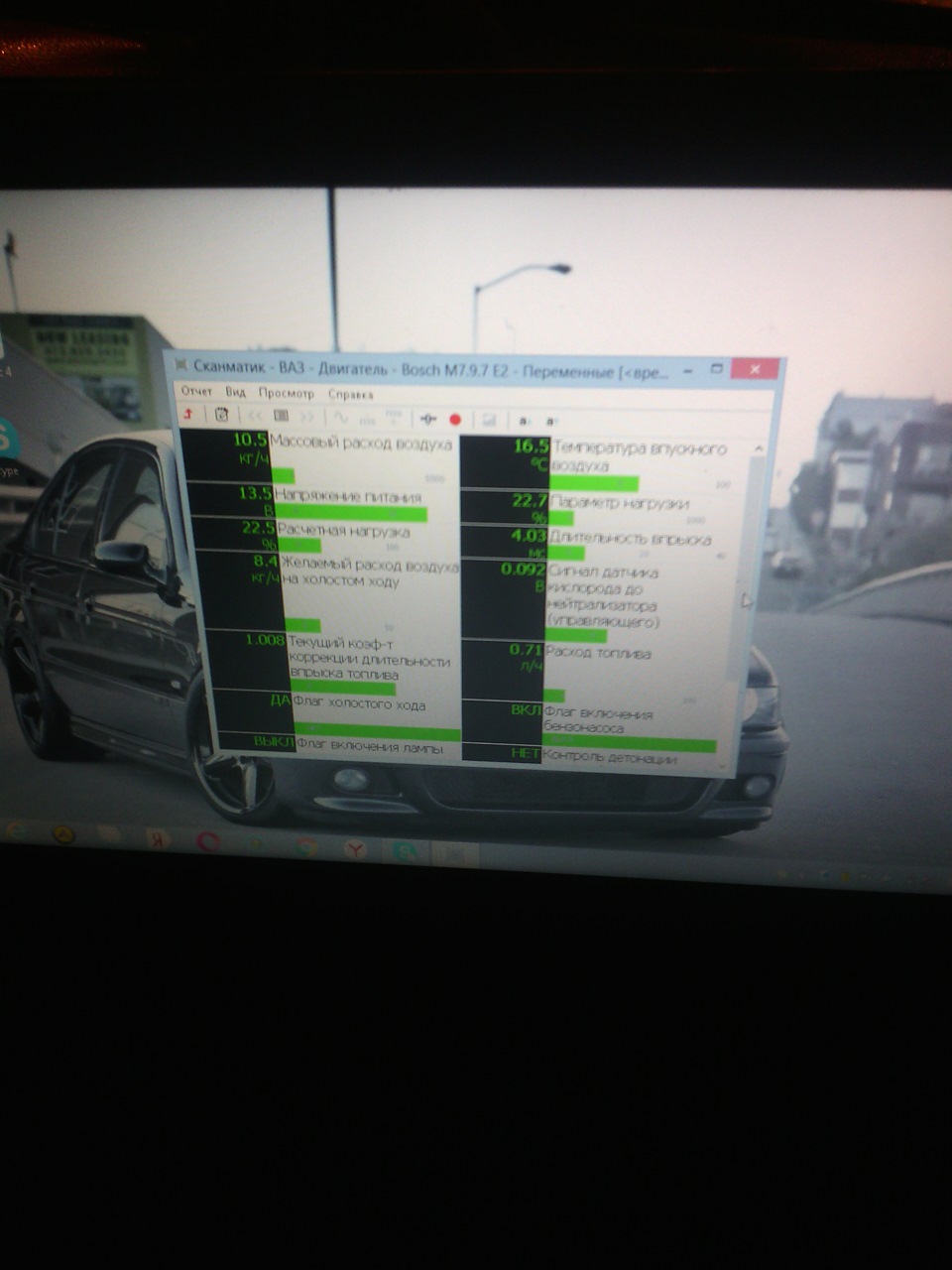The image size is (952, 1270).
Task: Click the scrollbar up arrow in parameter list
Action: (x=759, y=449)
